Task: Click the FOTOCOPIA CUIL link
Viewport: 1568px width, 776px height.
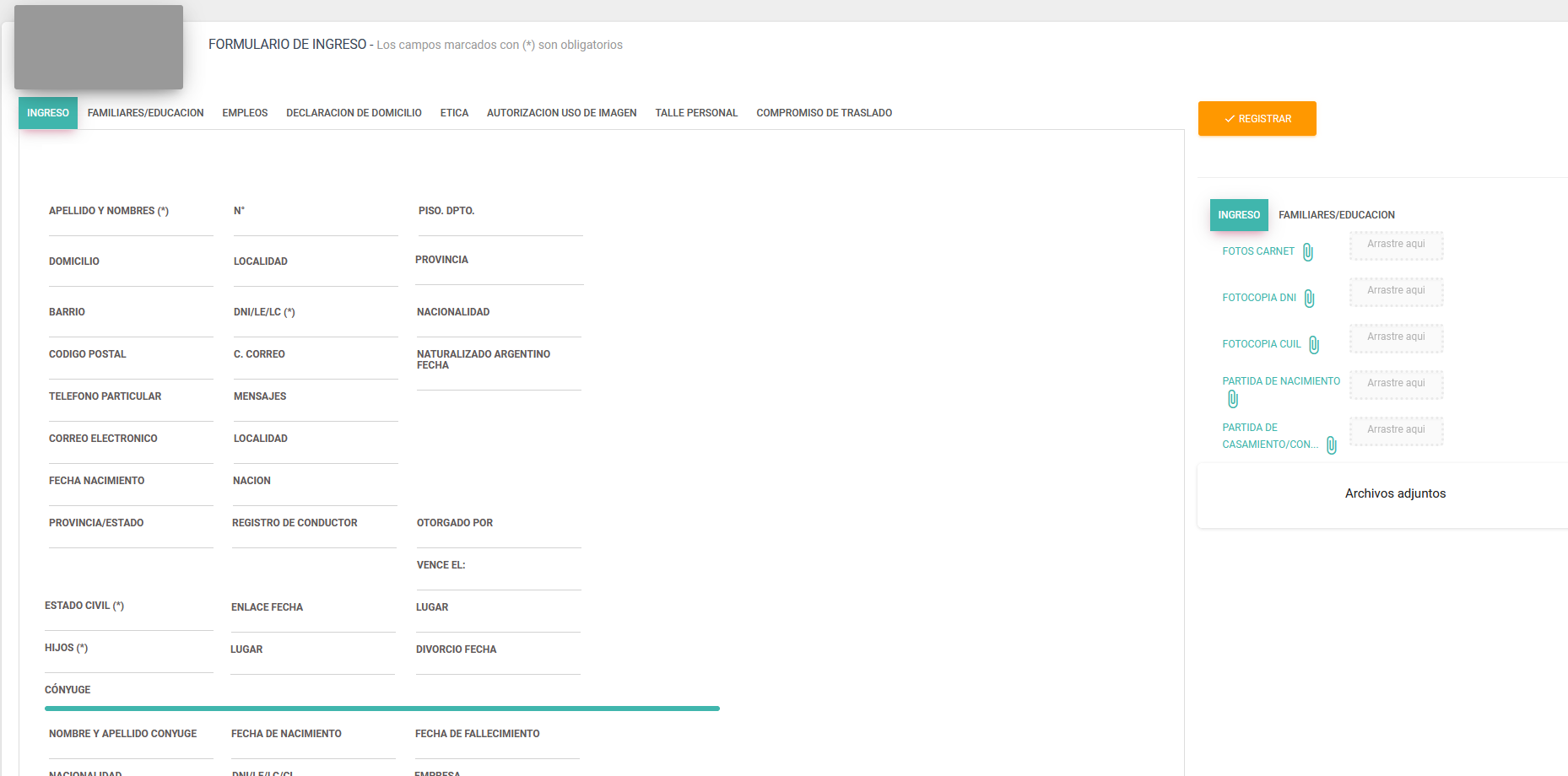Action: (x=1262, y=344)
